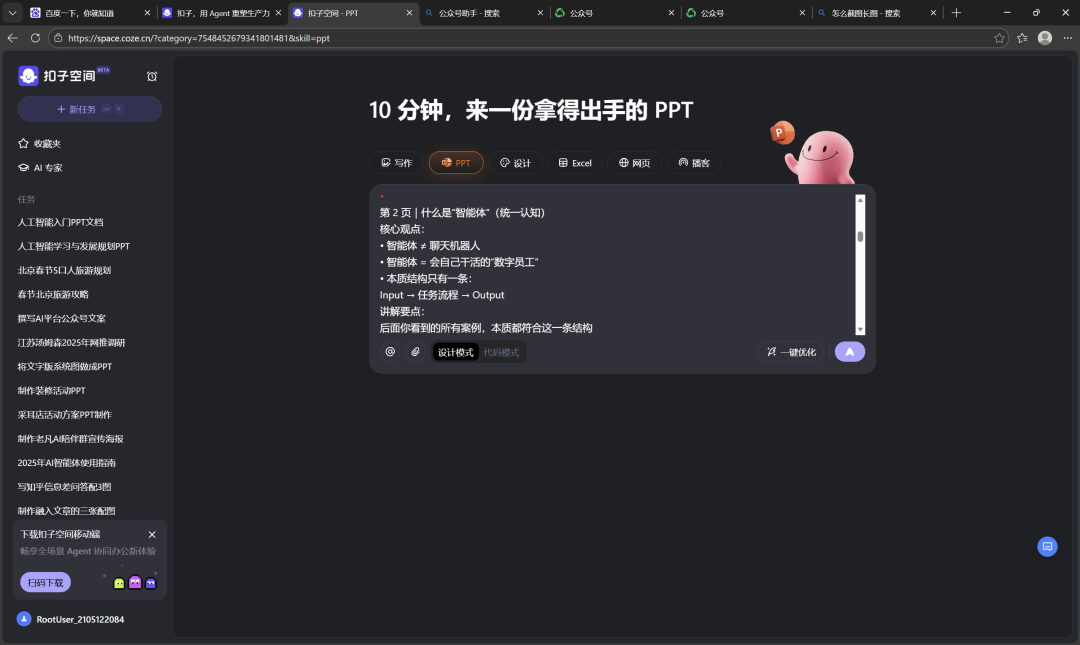
Task: Click the prompt box scrollbar thumb
Action: click(860, 236)
